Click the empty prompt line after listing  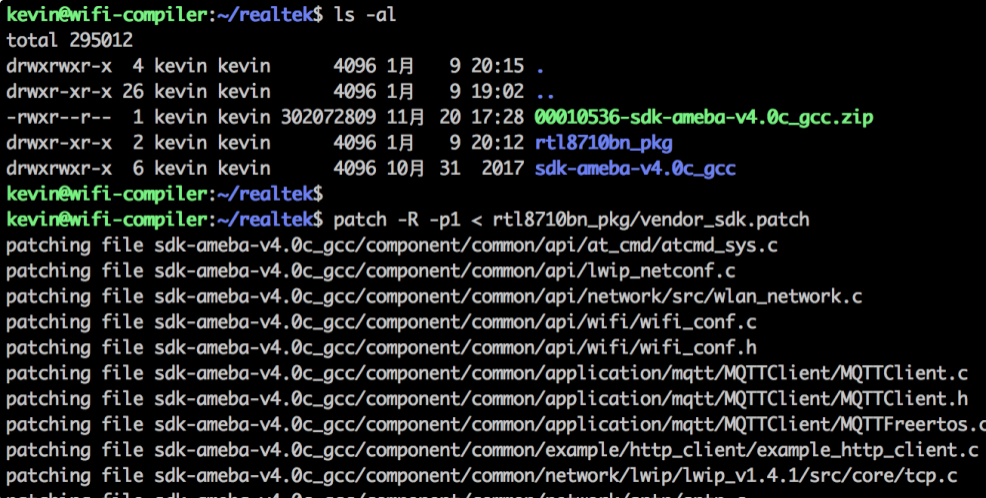165,194
